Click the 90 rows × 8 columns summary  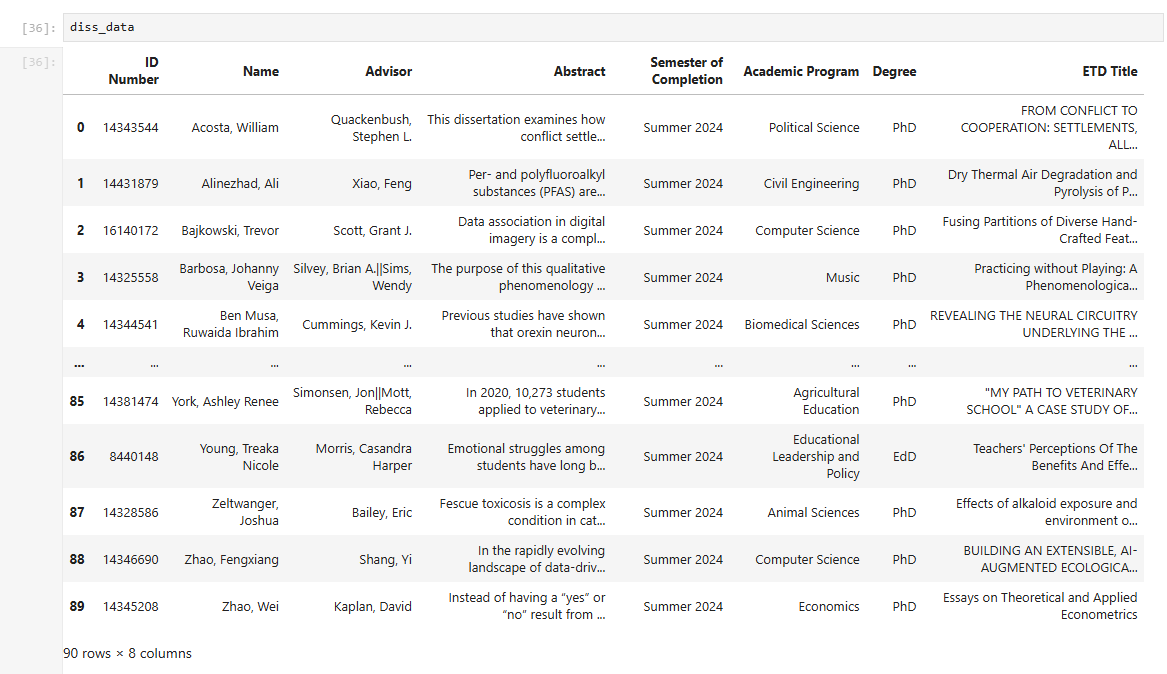(127, 653)
